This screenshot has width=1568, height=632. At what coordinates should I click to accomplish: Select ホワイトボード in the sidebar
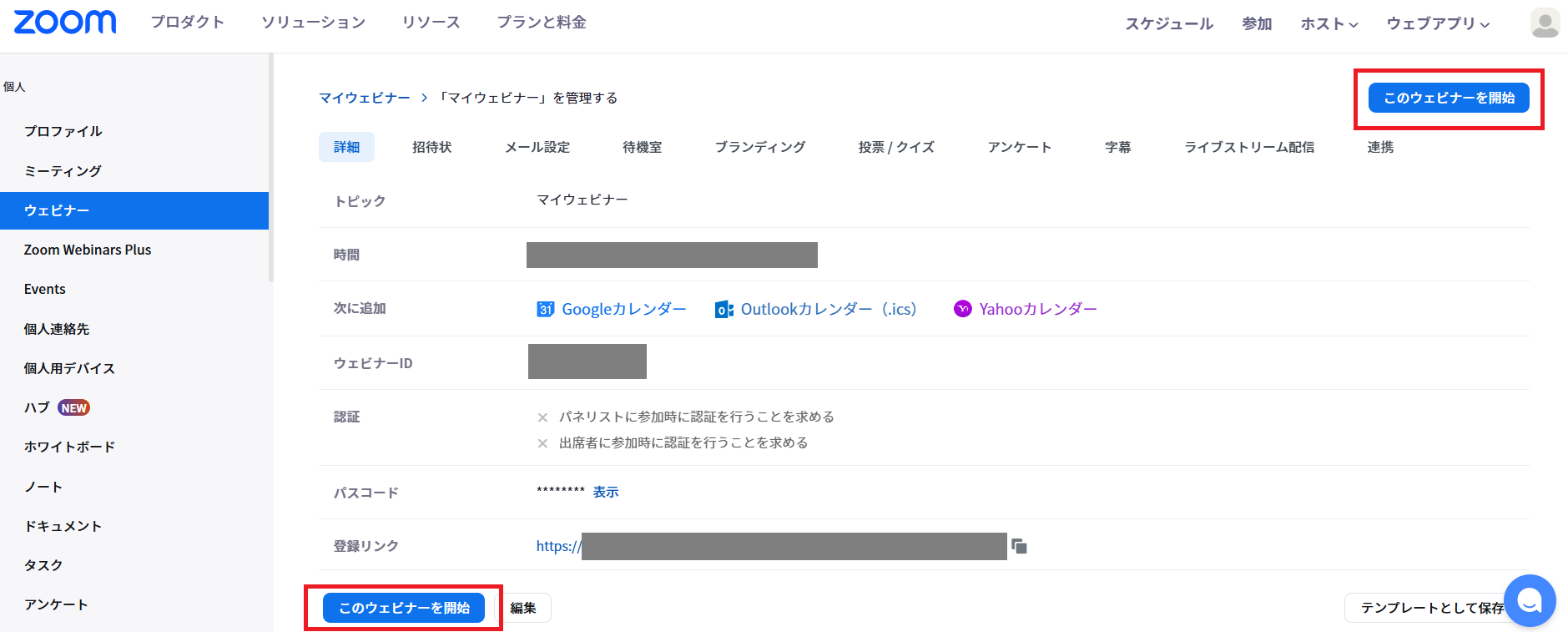click(69, 447)
